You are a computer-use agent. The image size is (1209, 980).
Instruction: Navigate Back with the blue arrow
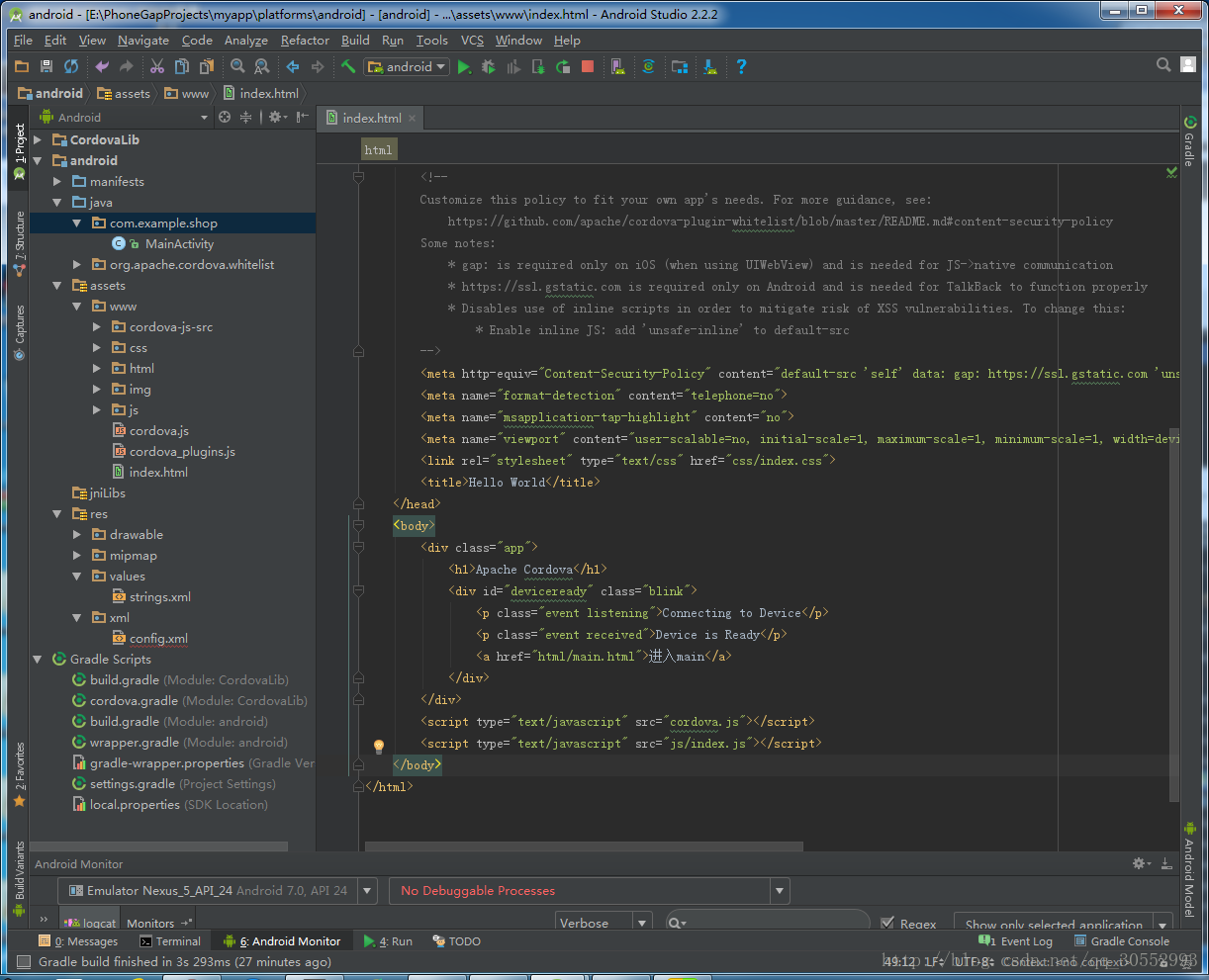[x=293, y=66]
